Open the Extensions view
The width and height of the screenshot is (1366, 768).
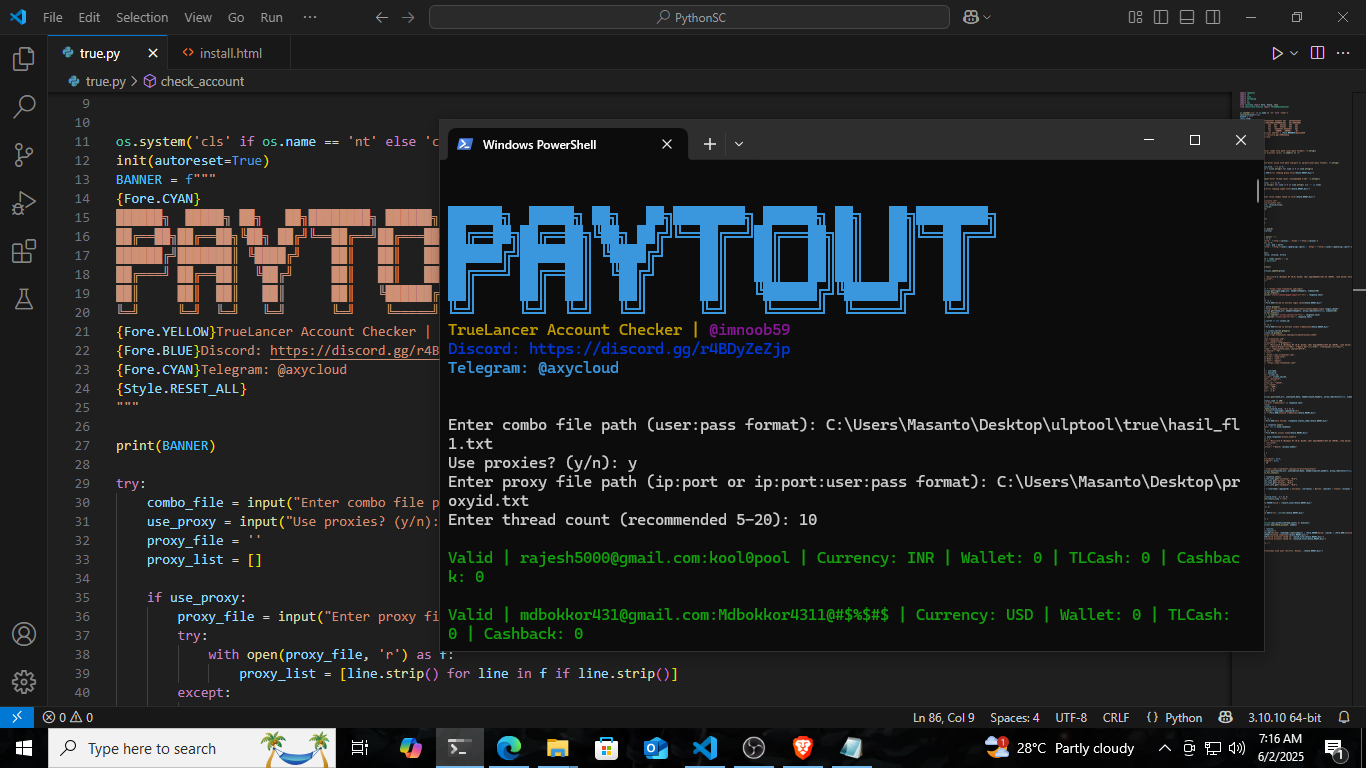(24, 251)
